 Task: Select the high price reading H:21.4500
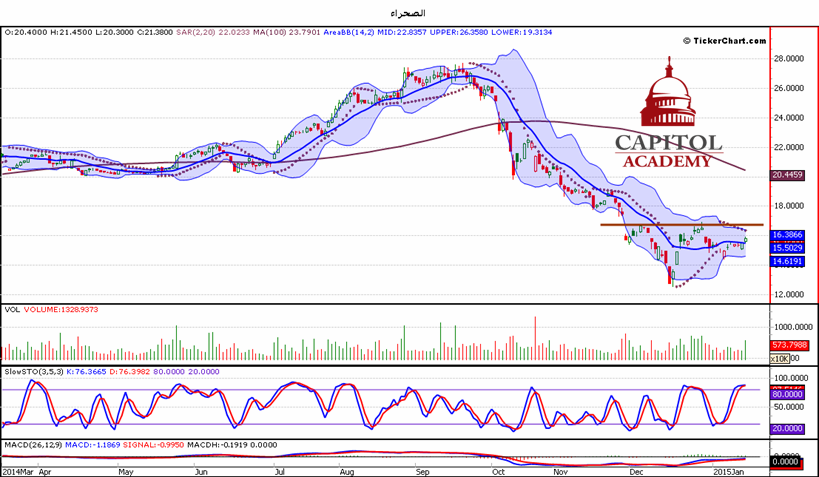click(71, 32)
